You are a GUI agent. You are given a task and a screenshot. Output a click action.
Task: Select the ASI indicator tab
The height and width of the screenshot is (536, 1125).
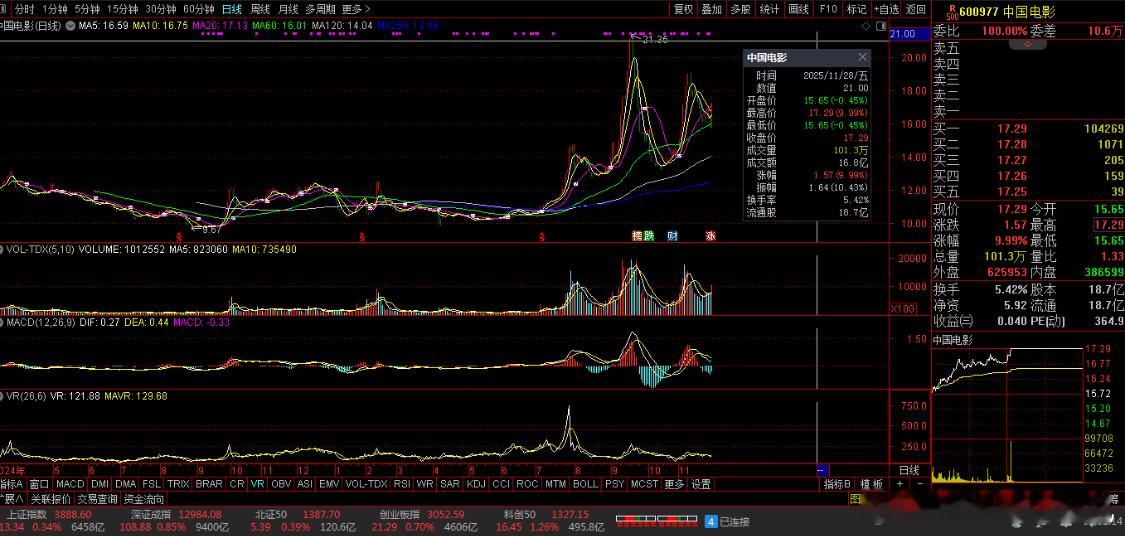305,484
